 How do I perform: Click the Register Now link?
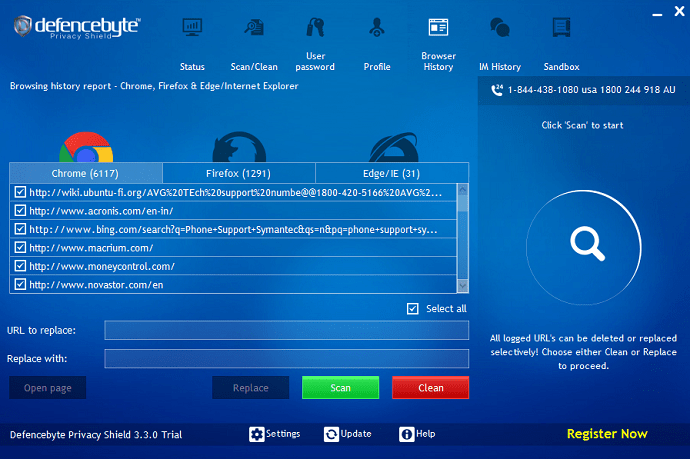[607, 434]
